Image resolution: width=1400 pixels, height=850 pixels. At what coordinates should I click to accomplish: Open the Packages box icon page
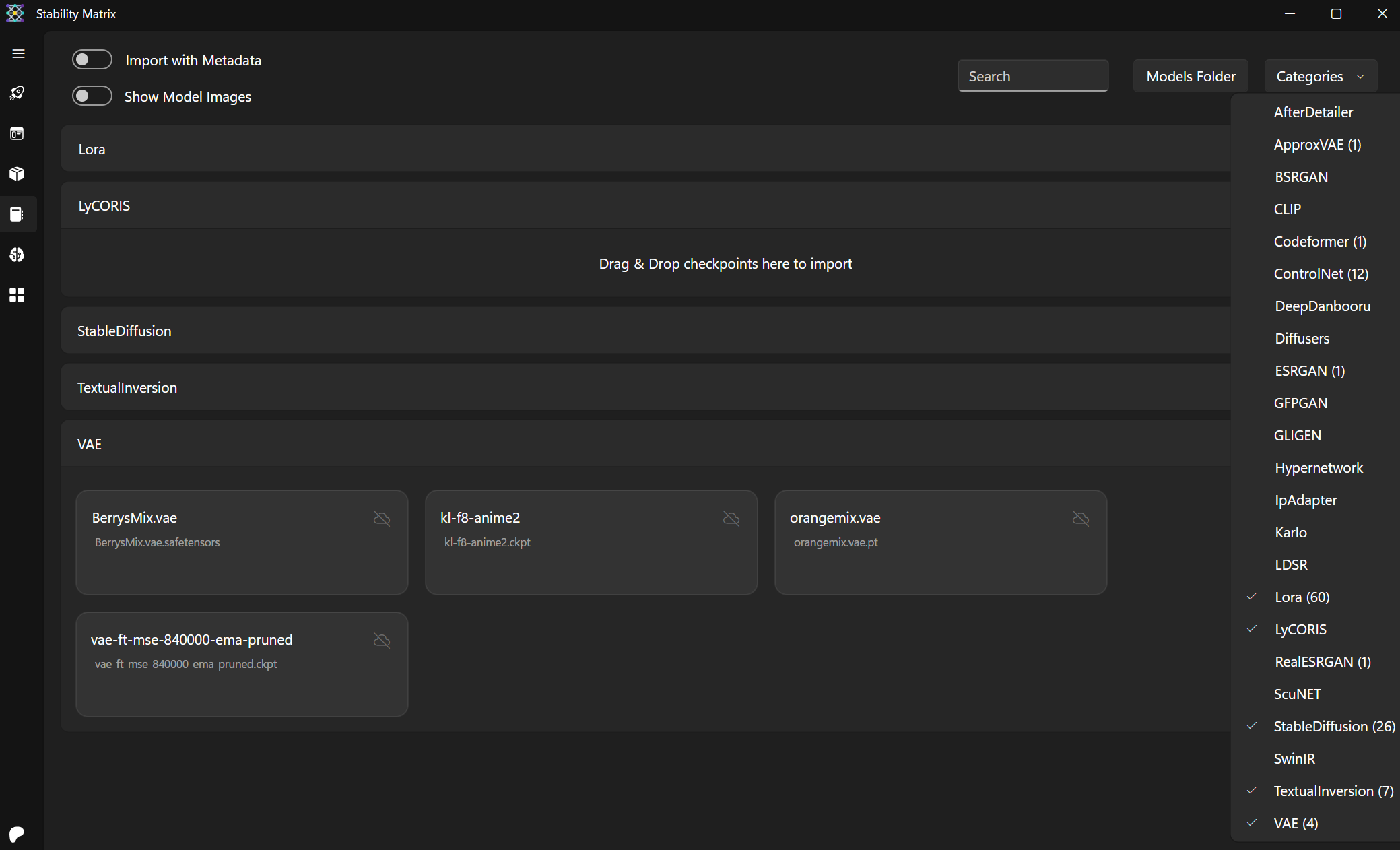pyautogui.click(x=18, y=174)
